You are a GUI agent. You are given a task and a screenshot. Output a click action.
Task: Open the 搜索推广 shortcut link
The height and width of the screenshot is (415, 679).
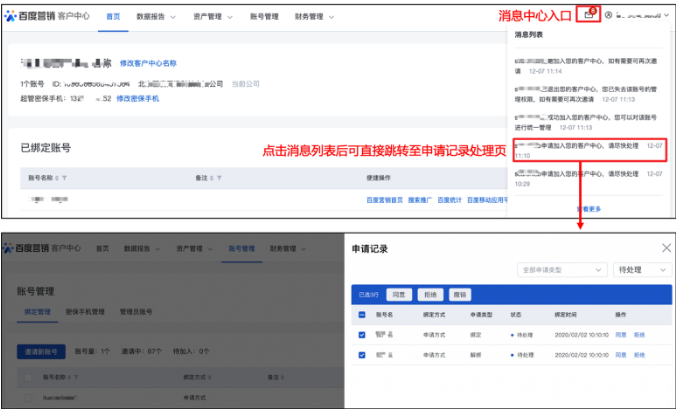pyautogui.click(x=420, y=200)
